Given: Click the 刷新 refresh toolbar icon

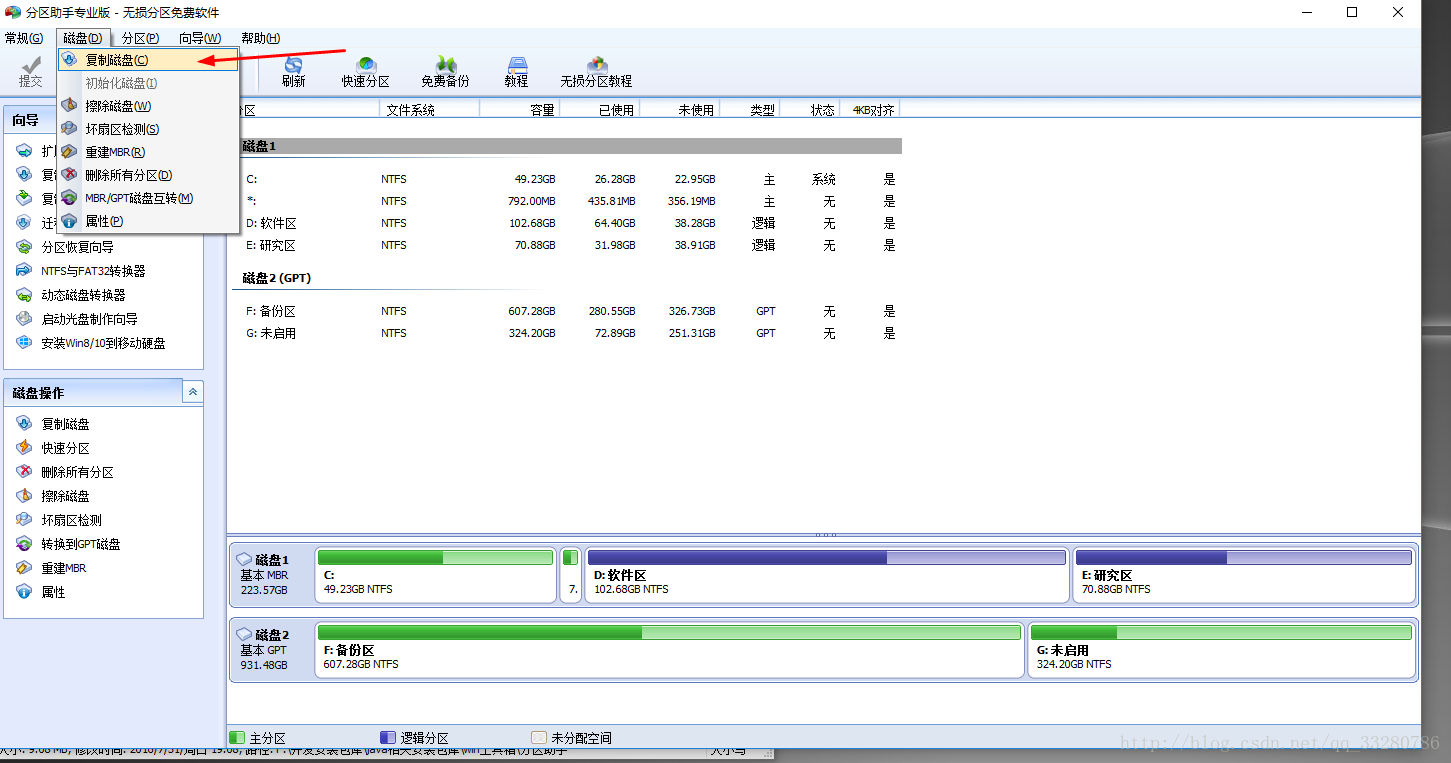Looking at the screenshot, I should click(x=293, y=72).
